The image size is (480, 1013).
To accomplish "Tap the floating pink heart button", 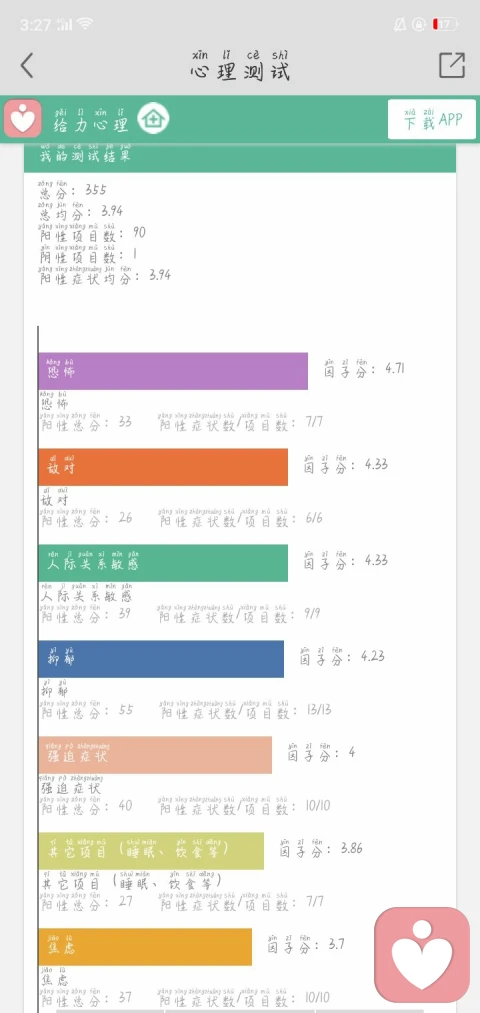I will pos(423,955).
